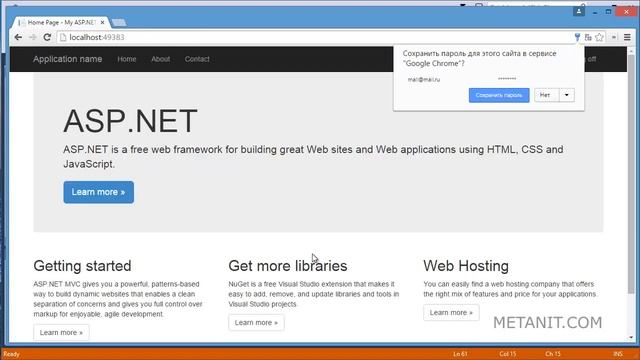The height and width of the screenshot is (360, 640).
Task: Go back using the browser back arrow
Action: click(x=18, y=37)
